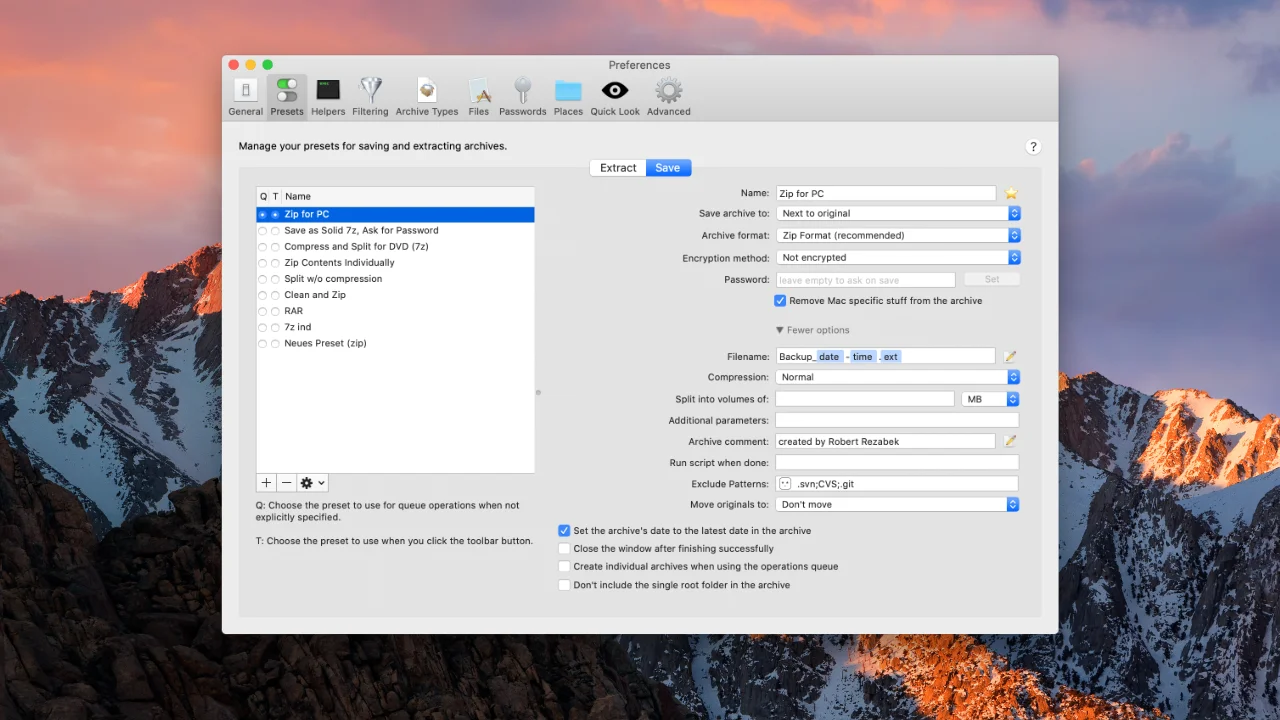Click the pencil icon next to Filename
This screenshot has width=1280, height=720.
pos(1010,356)
